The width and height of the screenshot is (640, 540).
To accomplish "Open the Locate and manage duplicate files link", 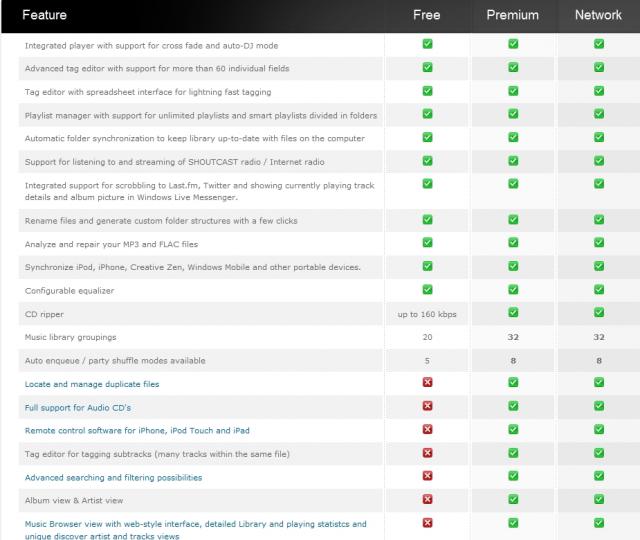I will (x=92, y=384).
